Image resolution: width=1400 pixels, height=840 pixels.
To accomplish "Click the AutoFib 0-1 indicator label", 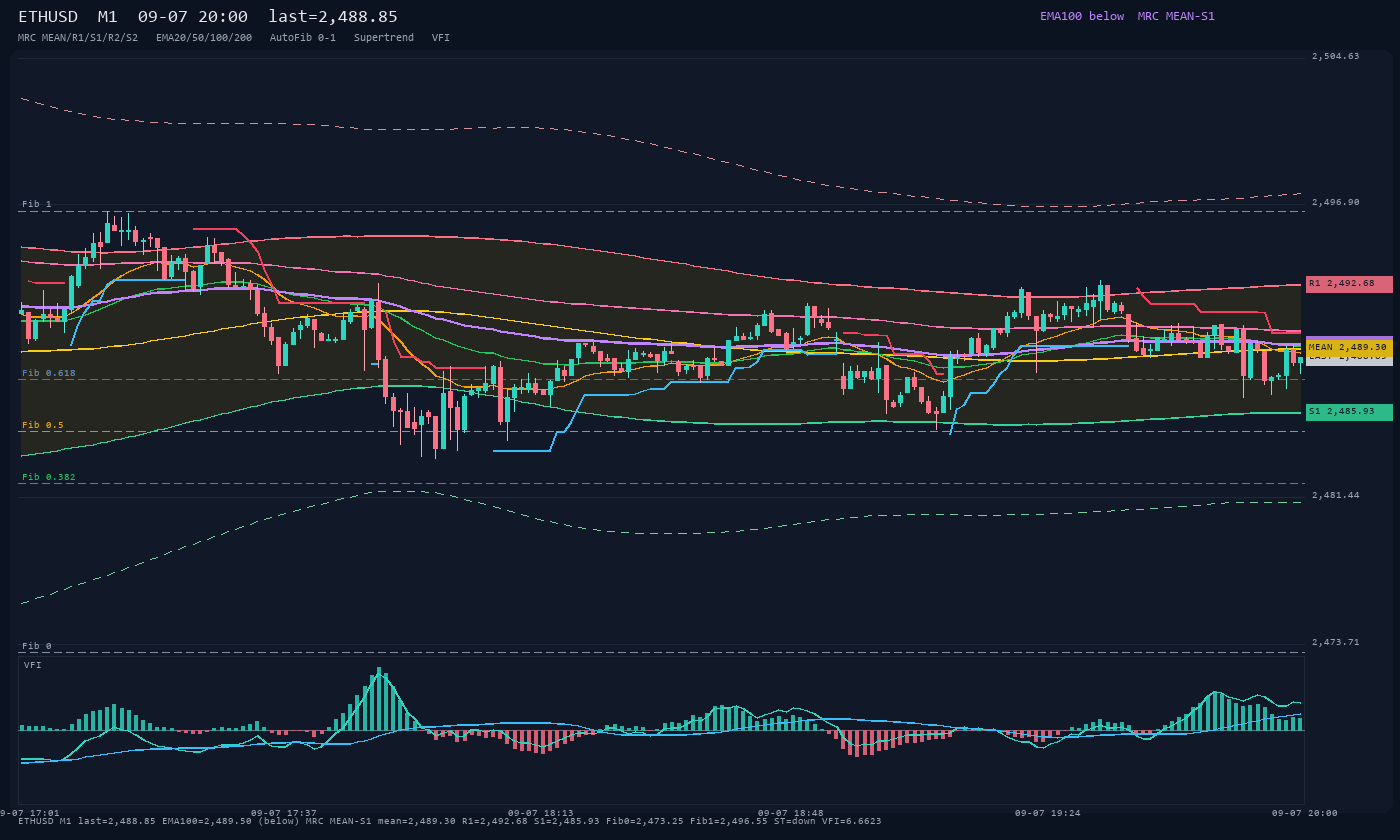I will coord(303,37).
